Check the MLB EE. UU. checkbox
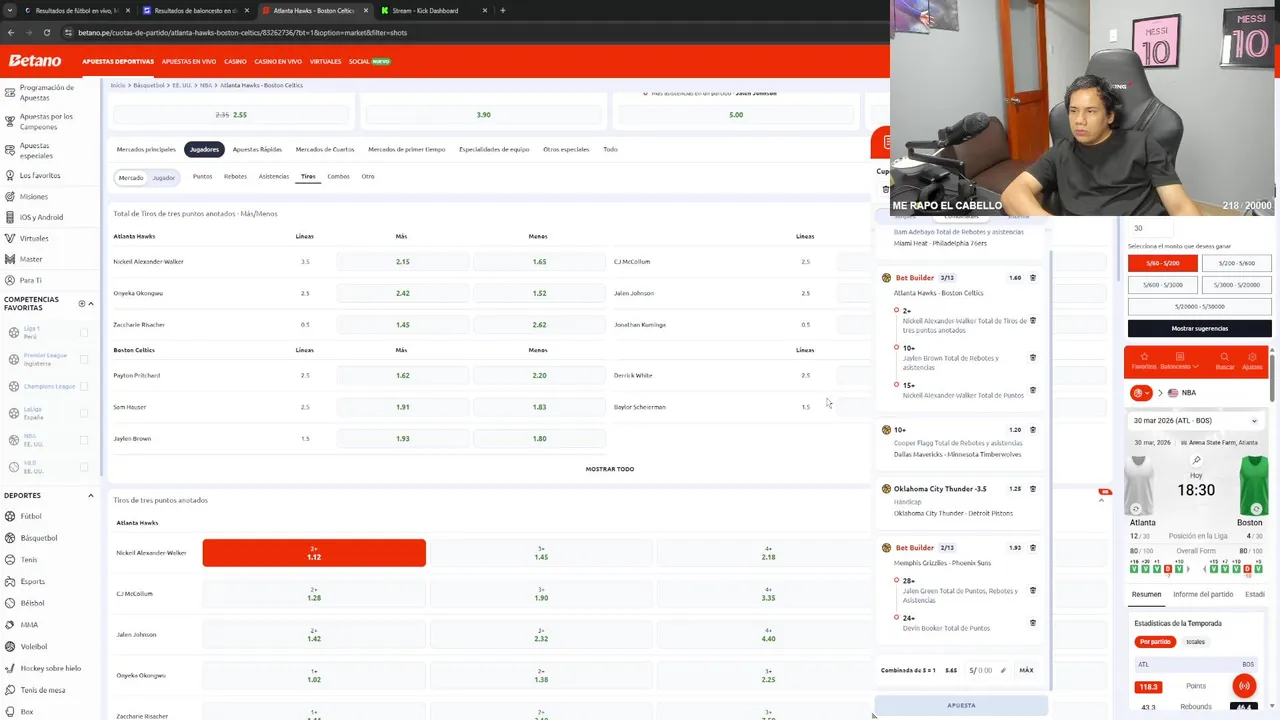This screenshot has width=1280, height=720. (84, 466)
